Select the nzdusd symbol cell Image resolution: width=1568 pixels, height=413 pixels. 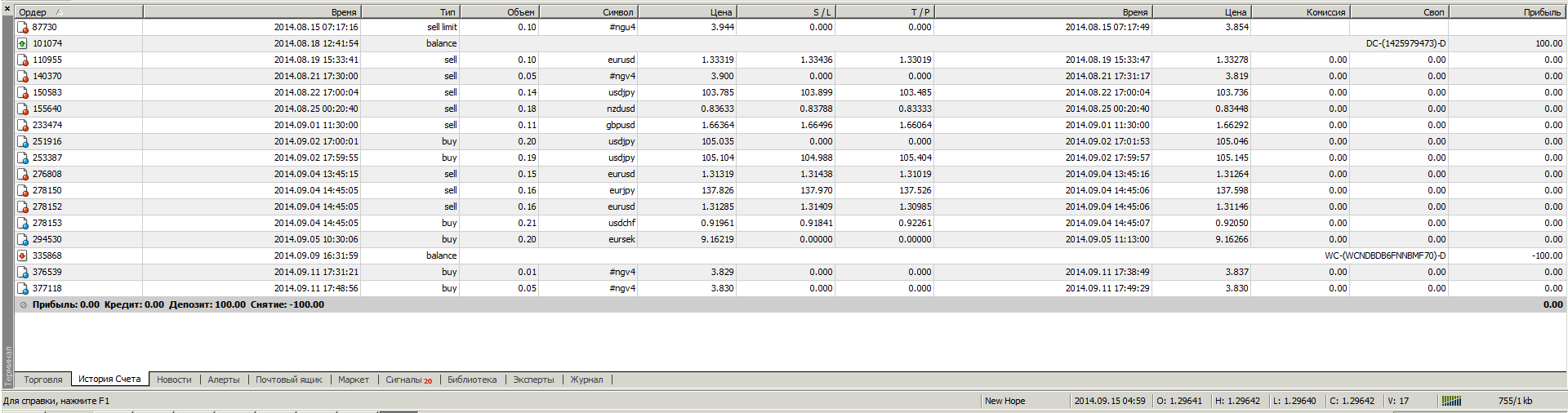[621, 109]
